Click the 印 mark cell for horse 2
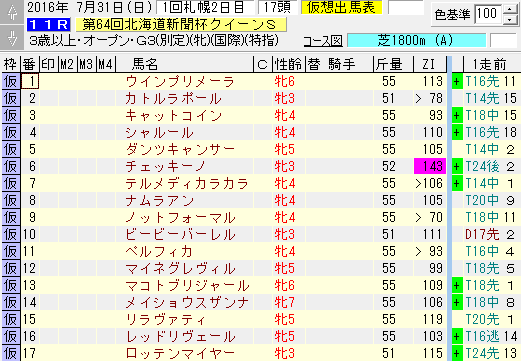 49,99
